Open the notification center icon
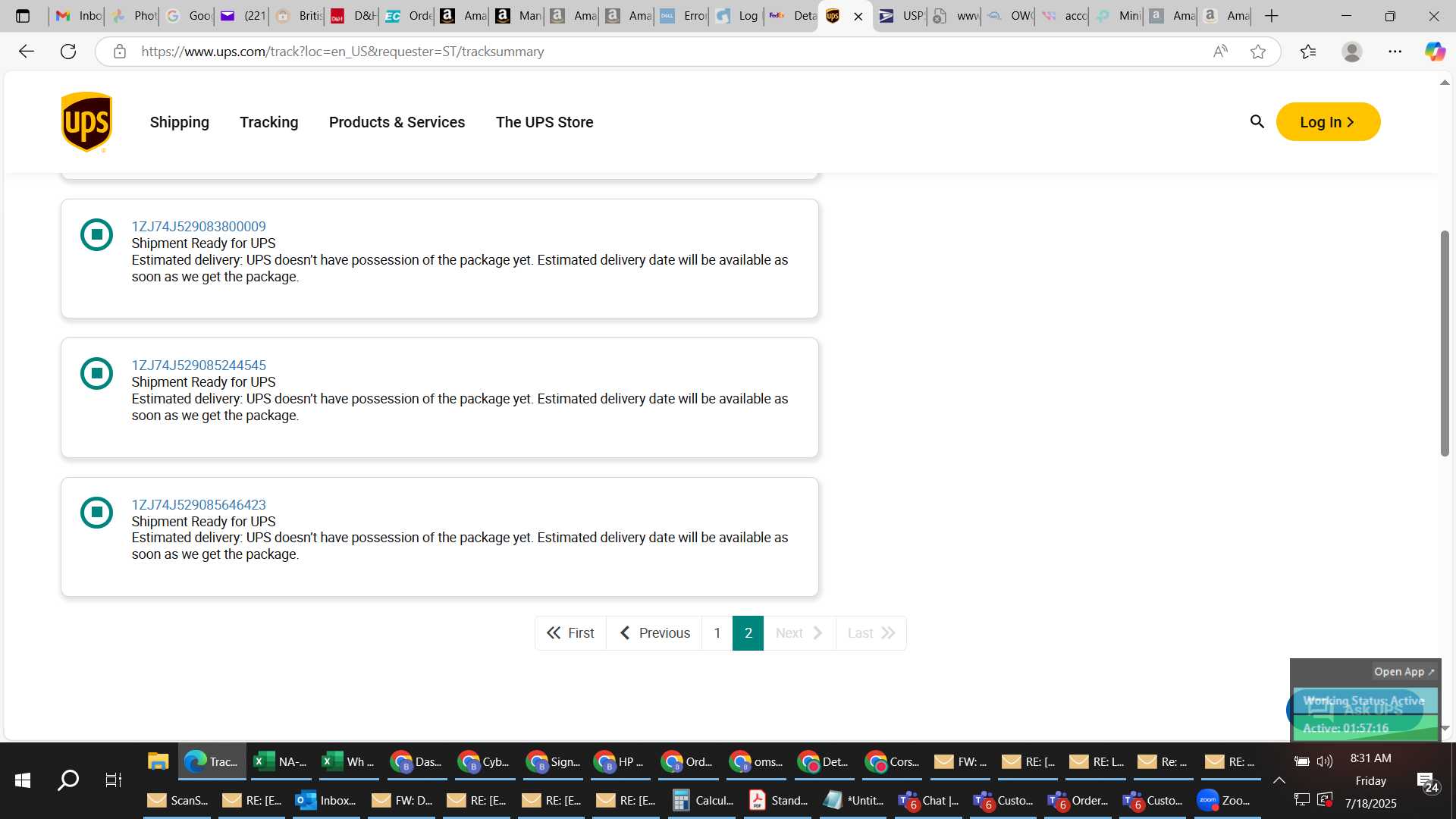 pyautogui.click(x=1428, y=782)
